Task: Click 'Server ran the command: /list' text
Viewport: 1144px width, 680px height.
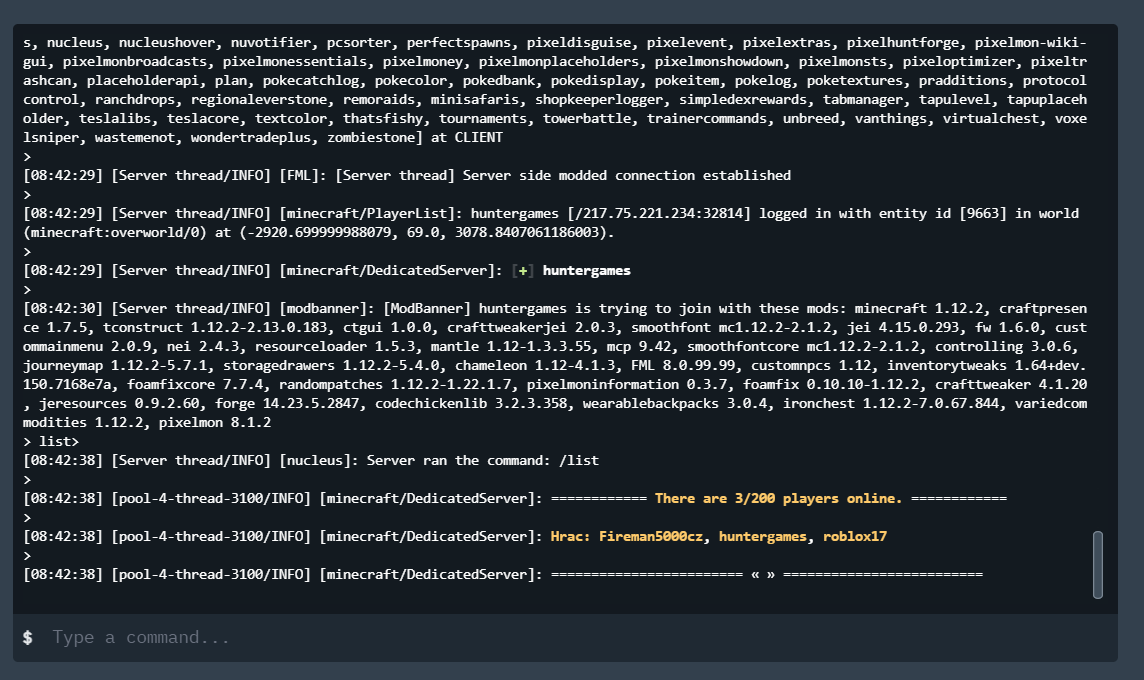Action: 482,460
